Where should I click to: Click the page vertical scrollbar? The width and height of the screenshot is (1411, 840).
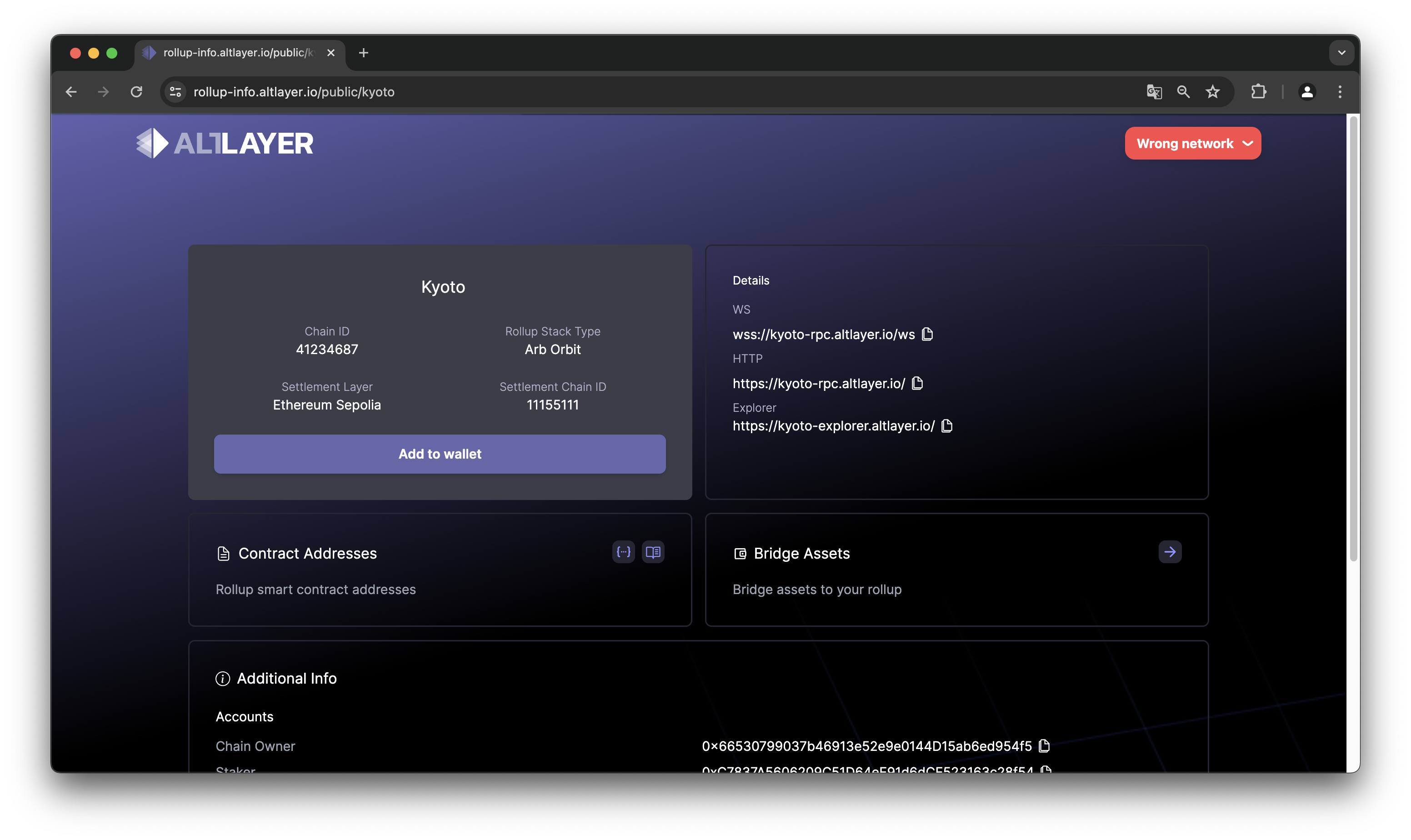[x=1353, y=340]
